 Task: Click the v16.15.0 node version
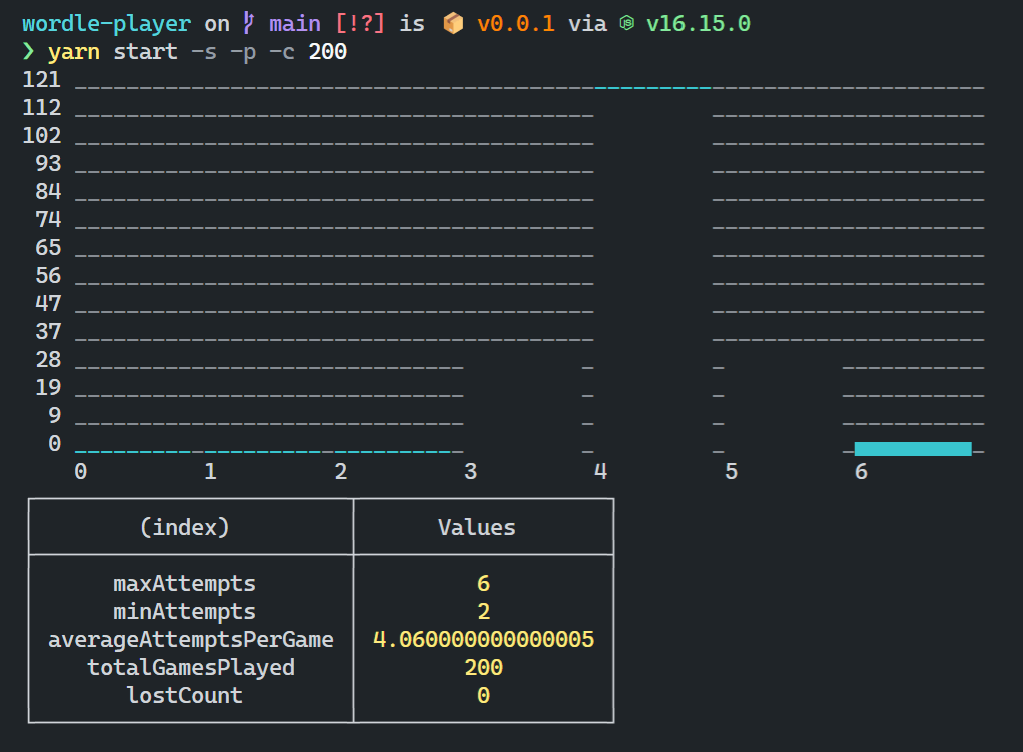(x=698, y=23)
